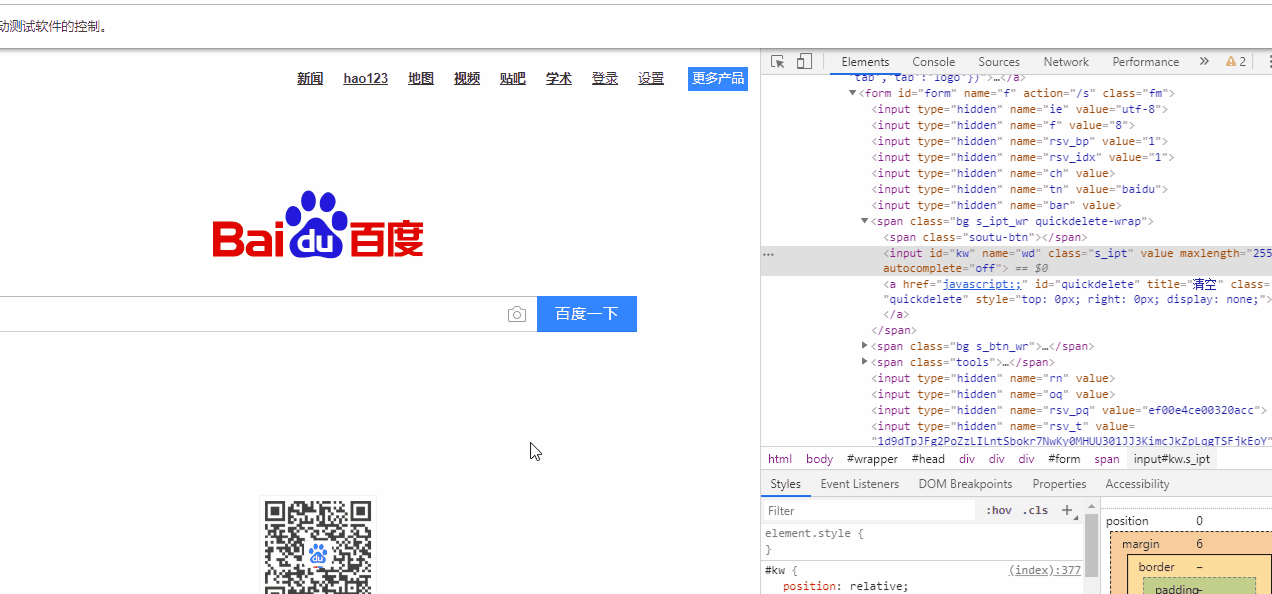Open the Sources tab
The image size is (1272, 594).
pos(999,61)
